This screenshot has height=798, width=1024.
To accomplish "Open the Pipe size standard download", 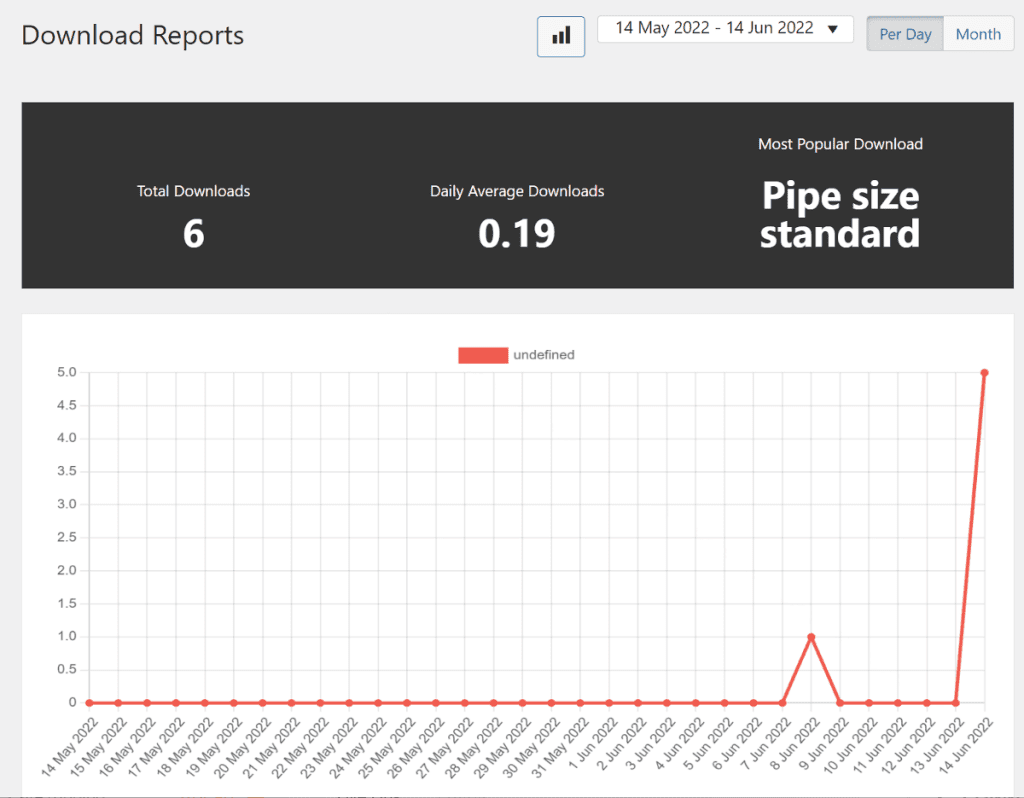I will click(840, 214).
